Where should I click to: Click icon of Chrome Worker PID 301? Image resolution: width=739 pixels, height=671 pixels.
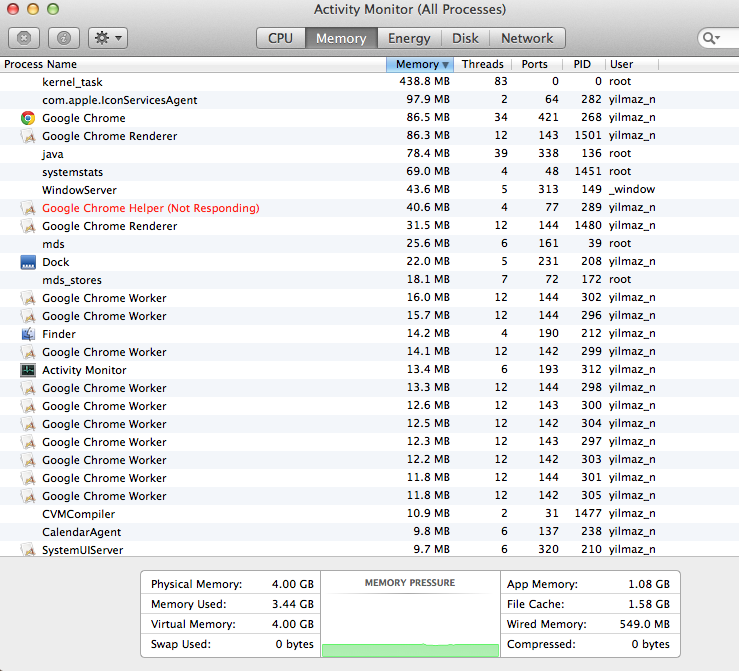[x=28, y=478]
